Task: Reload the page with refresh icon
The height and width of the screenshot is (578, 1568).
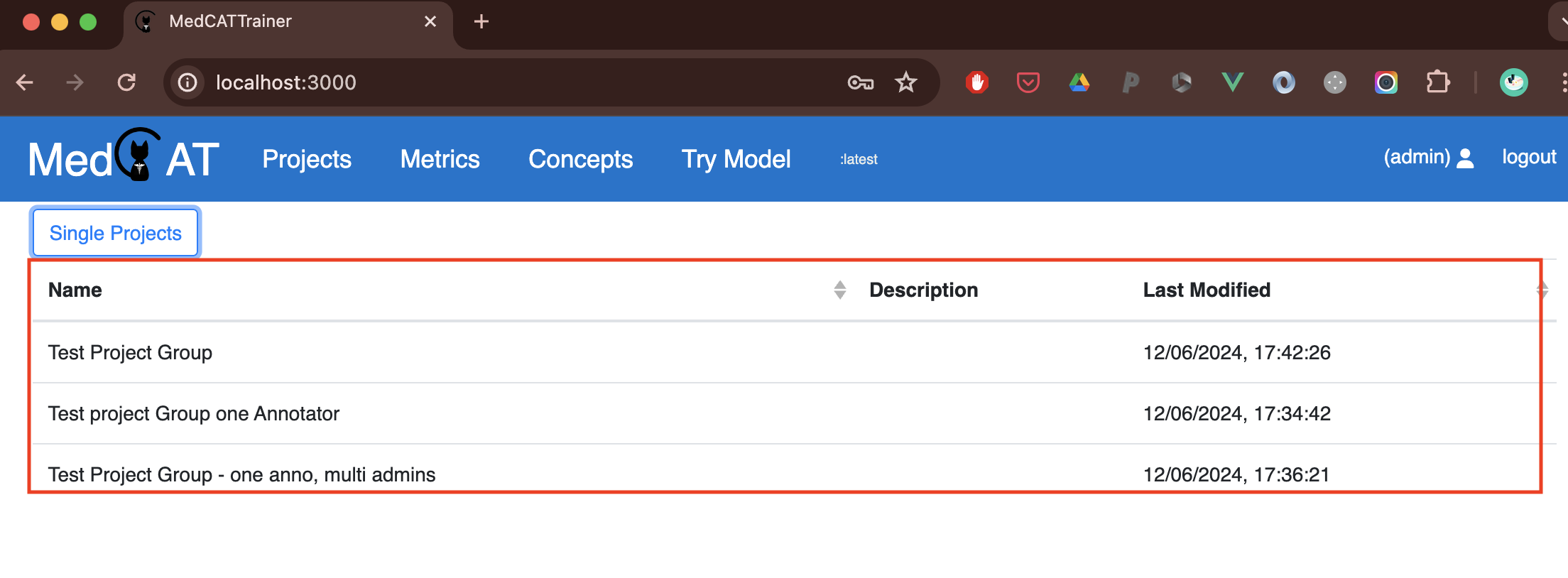Action: 126,82
